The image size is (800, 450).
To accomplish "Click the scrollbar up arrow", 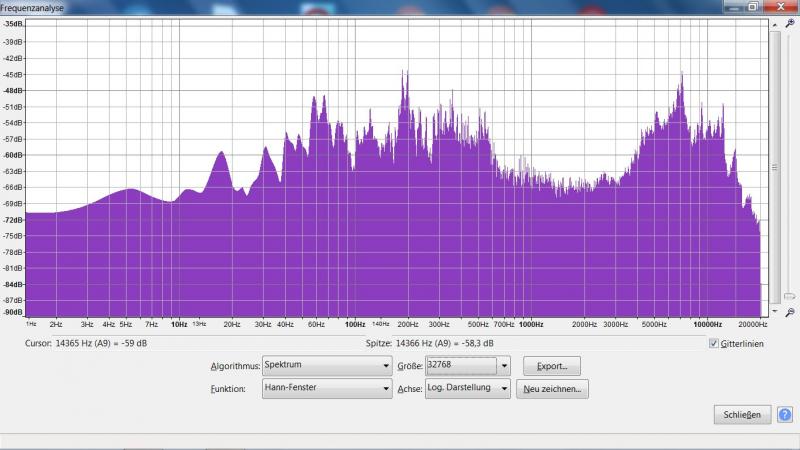I will click(775, 23).
